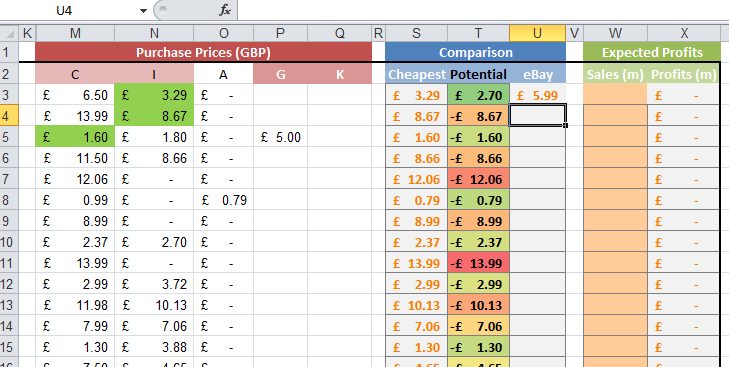This screenshot has width=729, height=367.
Task: Click the Comparison header cell
Action: pyautogui.click(x=476, y=52)
